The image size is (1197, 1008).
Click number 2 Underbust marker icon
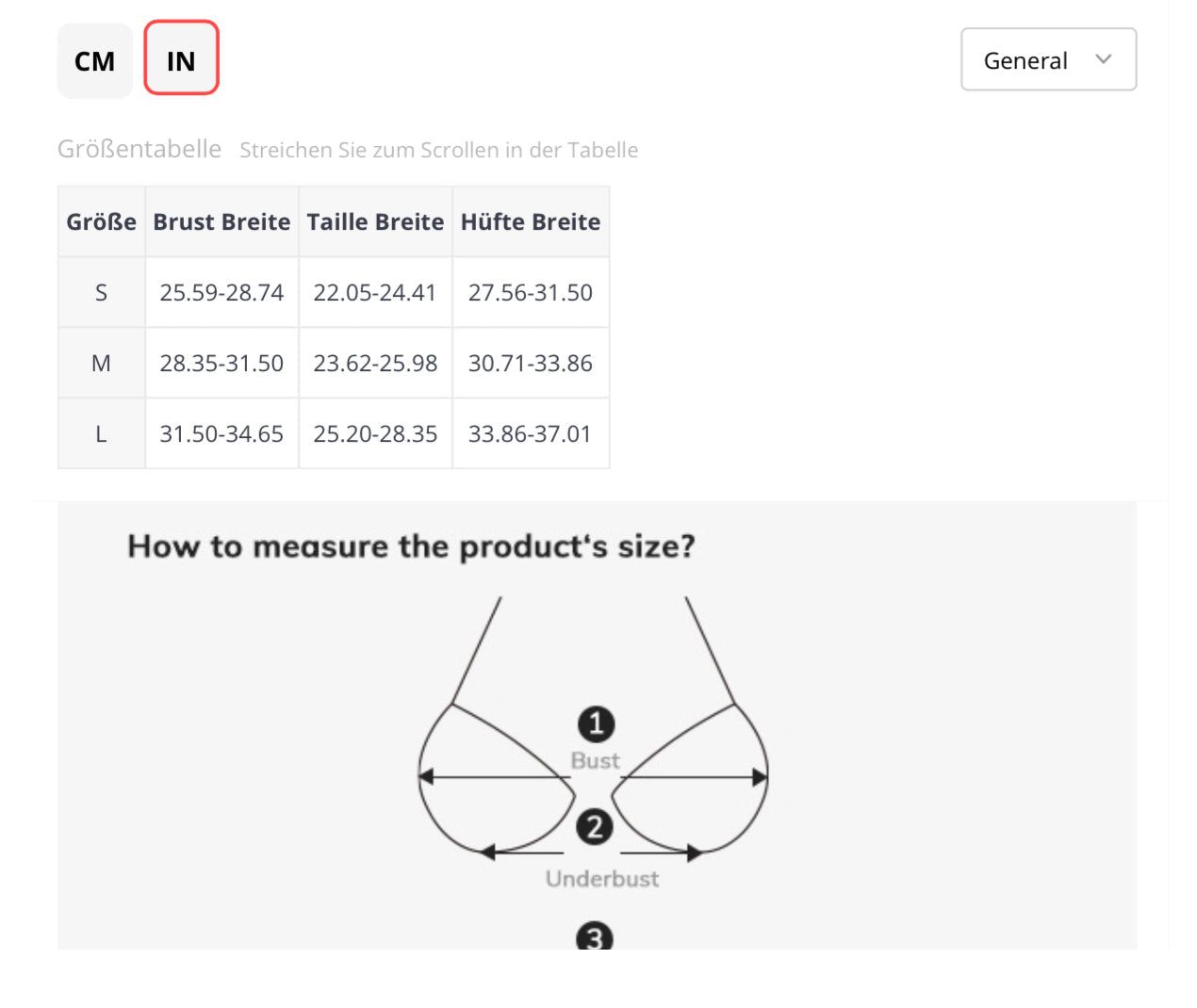(595, 827)
